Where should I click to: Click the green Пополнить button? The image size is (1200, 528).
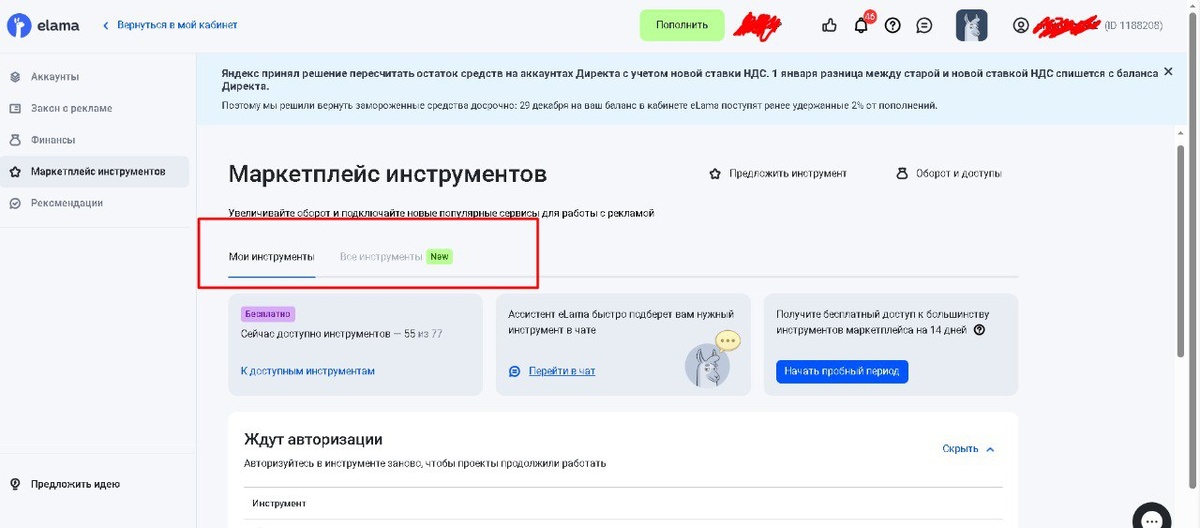682,25
